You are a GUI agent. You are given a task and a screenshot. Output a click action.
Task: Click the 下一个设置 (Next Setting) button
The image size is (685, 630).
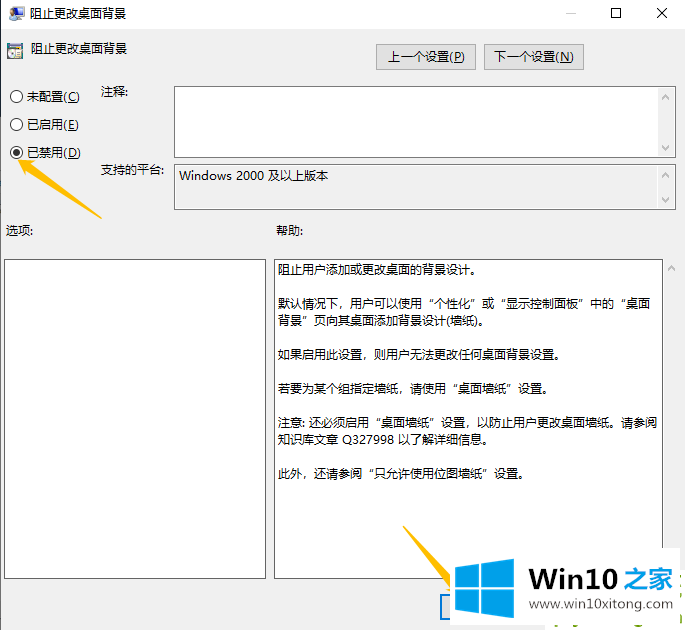533,57
